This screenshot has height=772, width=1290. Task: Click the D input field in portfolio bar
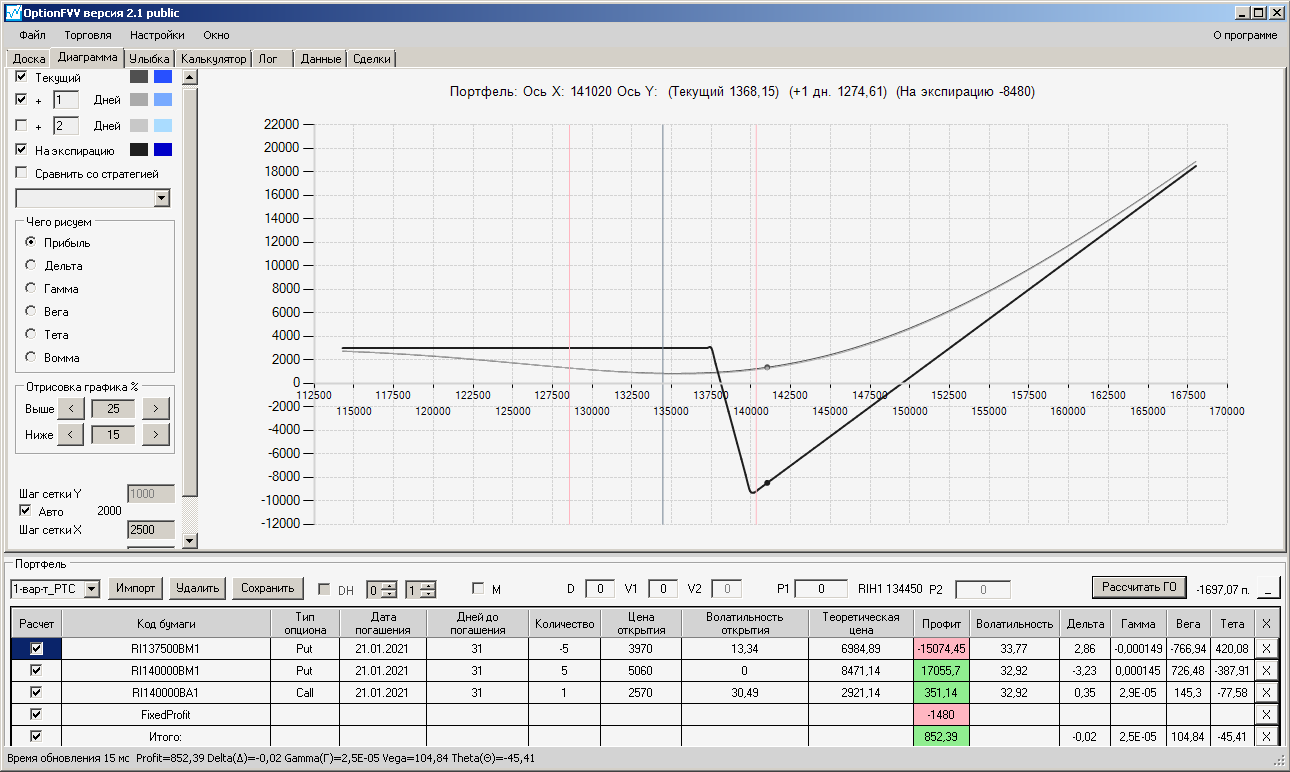tap(600, 589)
